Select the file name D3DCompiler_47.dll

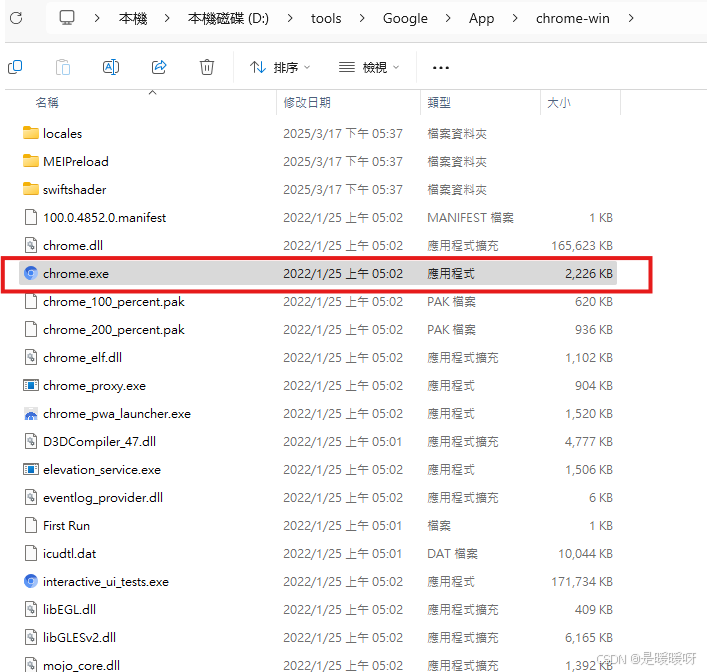click(x=99, y=442)
